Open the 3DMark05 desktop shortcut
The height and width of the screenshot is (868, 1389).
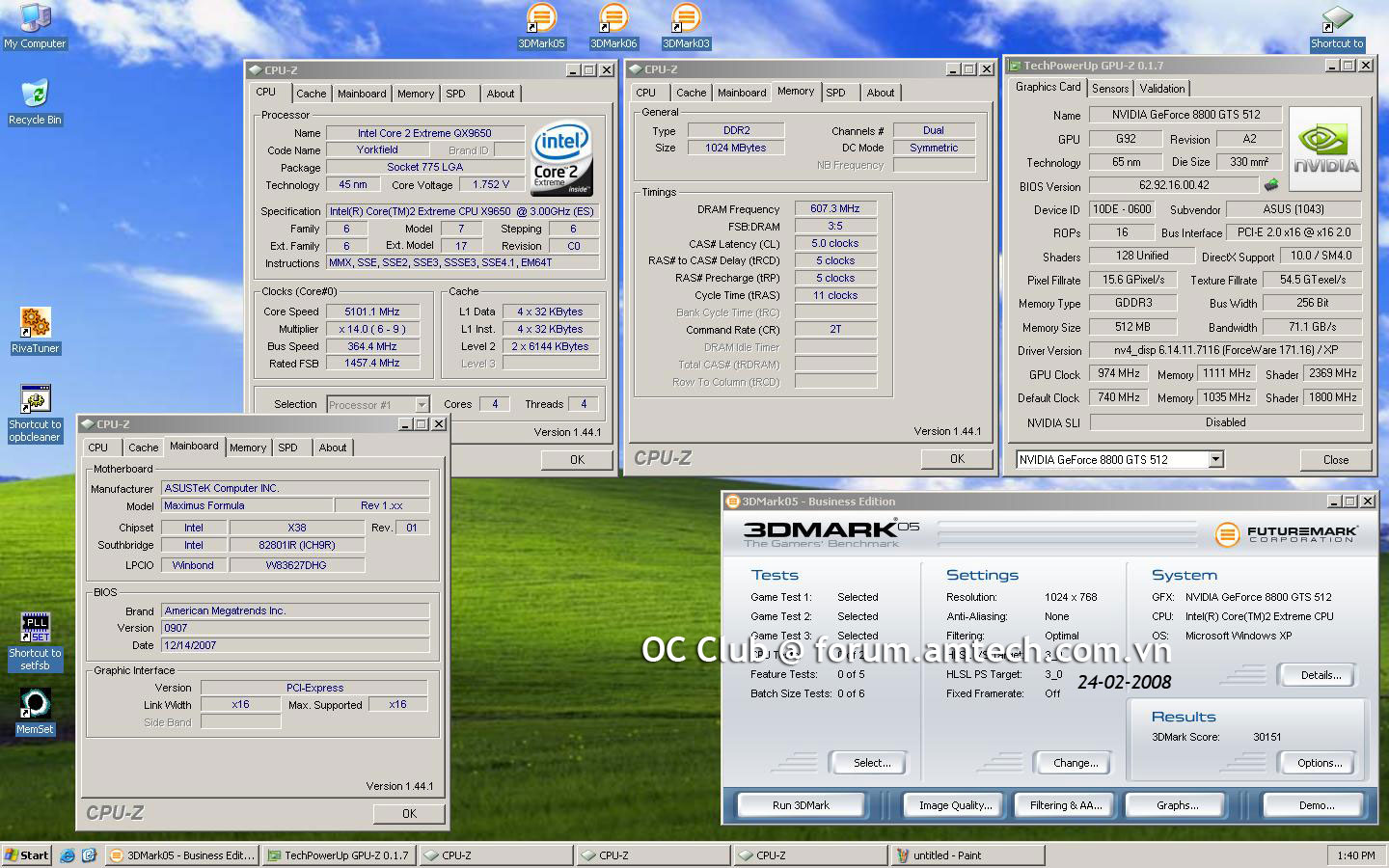click(x=541, y=26)
